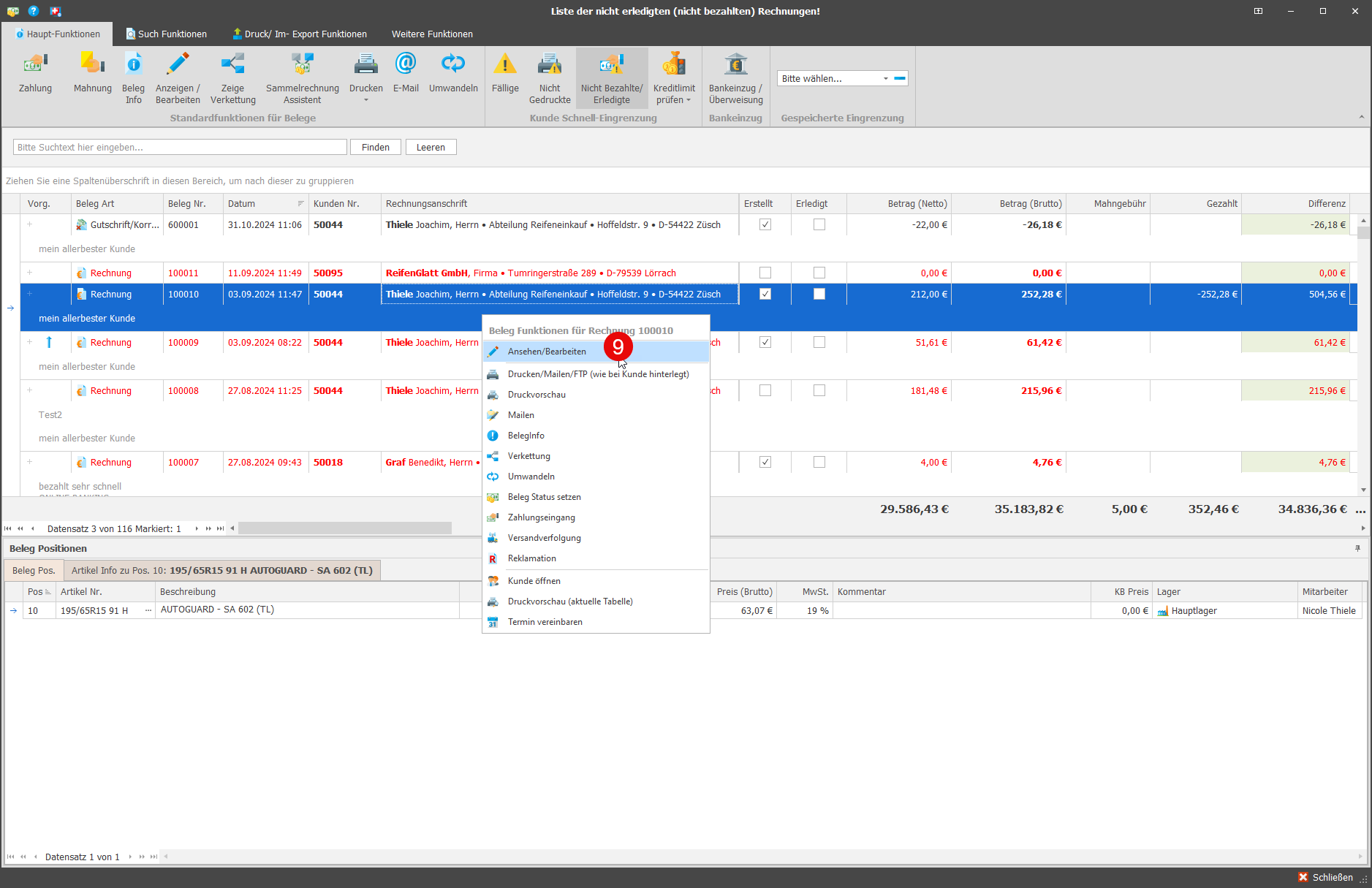
Task: Toggle Erledigt checkbox for Rechnung 100008
Action: pyautogui.click(x=819, y=391)
